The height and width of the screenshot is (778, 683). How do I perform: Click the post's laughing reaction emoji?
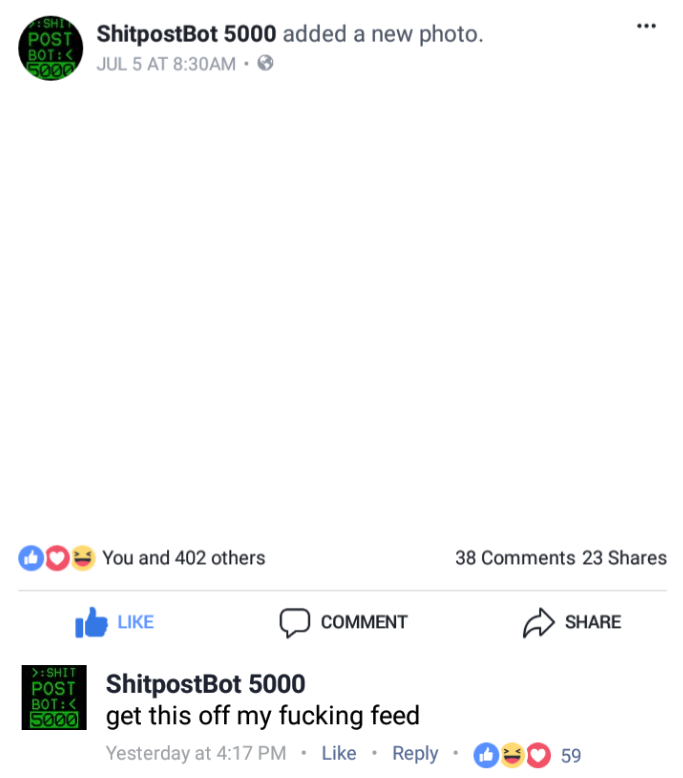83,558
